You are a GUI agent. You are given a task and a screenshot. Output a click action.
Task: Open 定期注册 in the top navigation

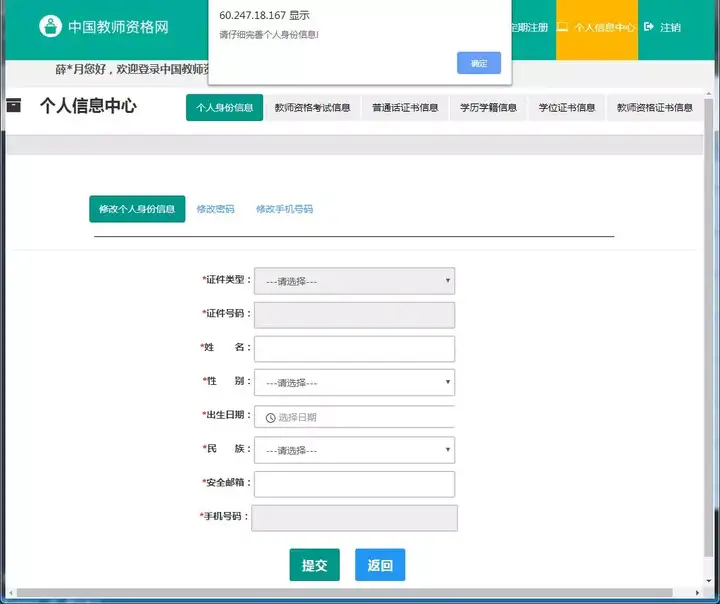pyautogui.click(x=530, y=28)
